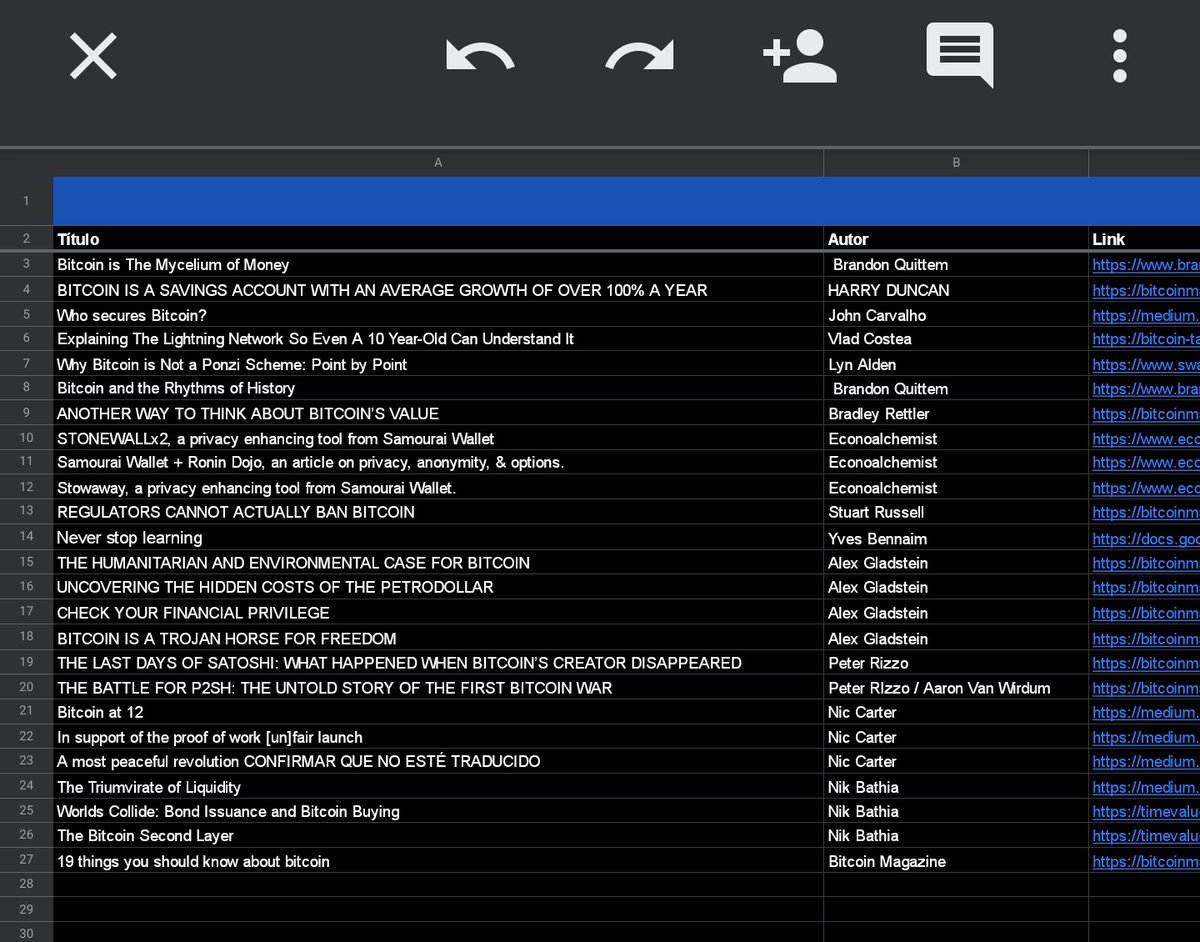Viewport: 1200px width, 942px height.
Task: Select 'REGULATORS CANNOT ACTUALLY BAN BITCOIN' cell
Action: (x=438, y=512)
